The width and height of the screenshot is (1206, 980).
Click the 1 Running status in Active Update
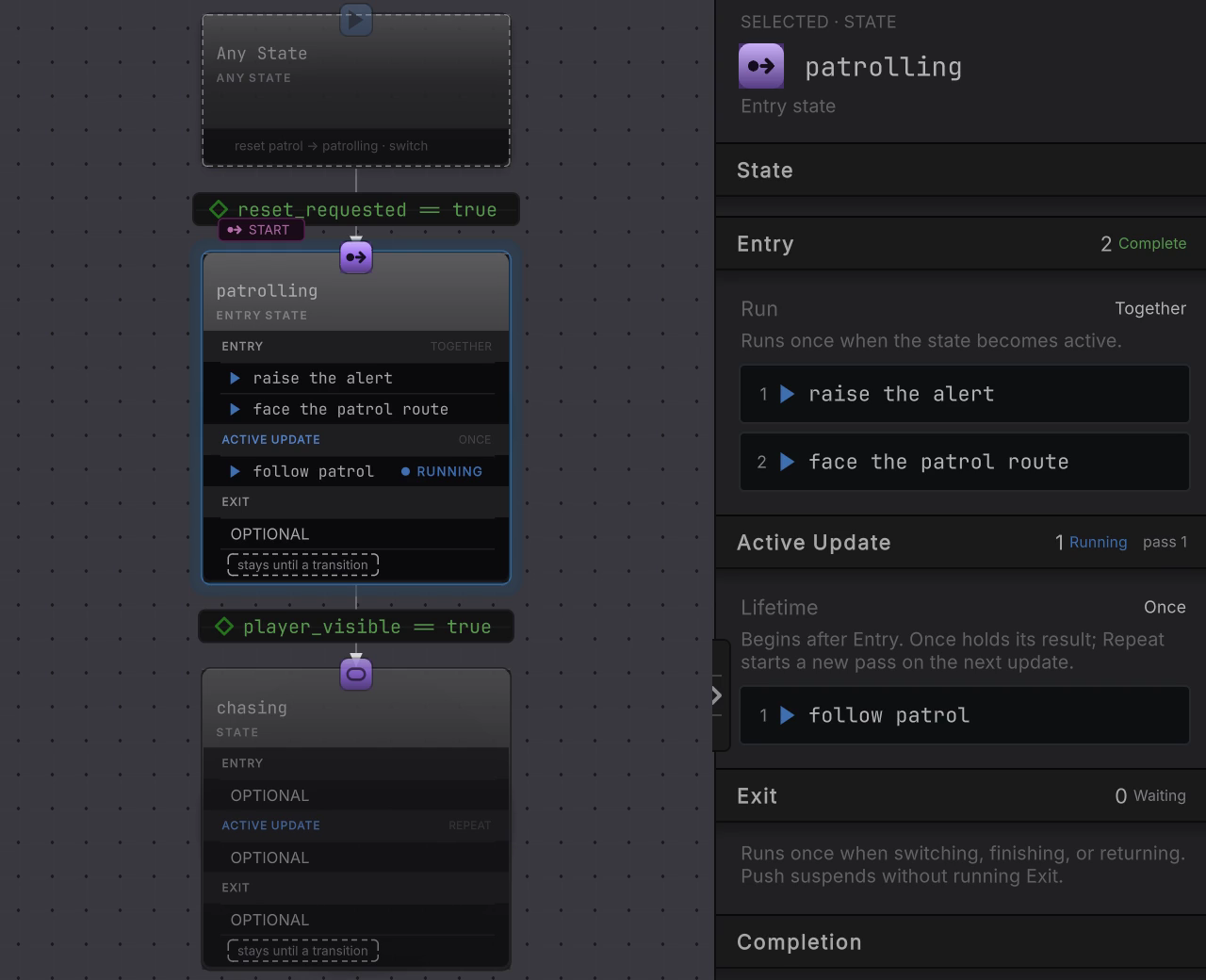point(1091,542)
